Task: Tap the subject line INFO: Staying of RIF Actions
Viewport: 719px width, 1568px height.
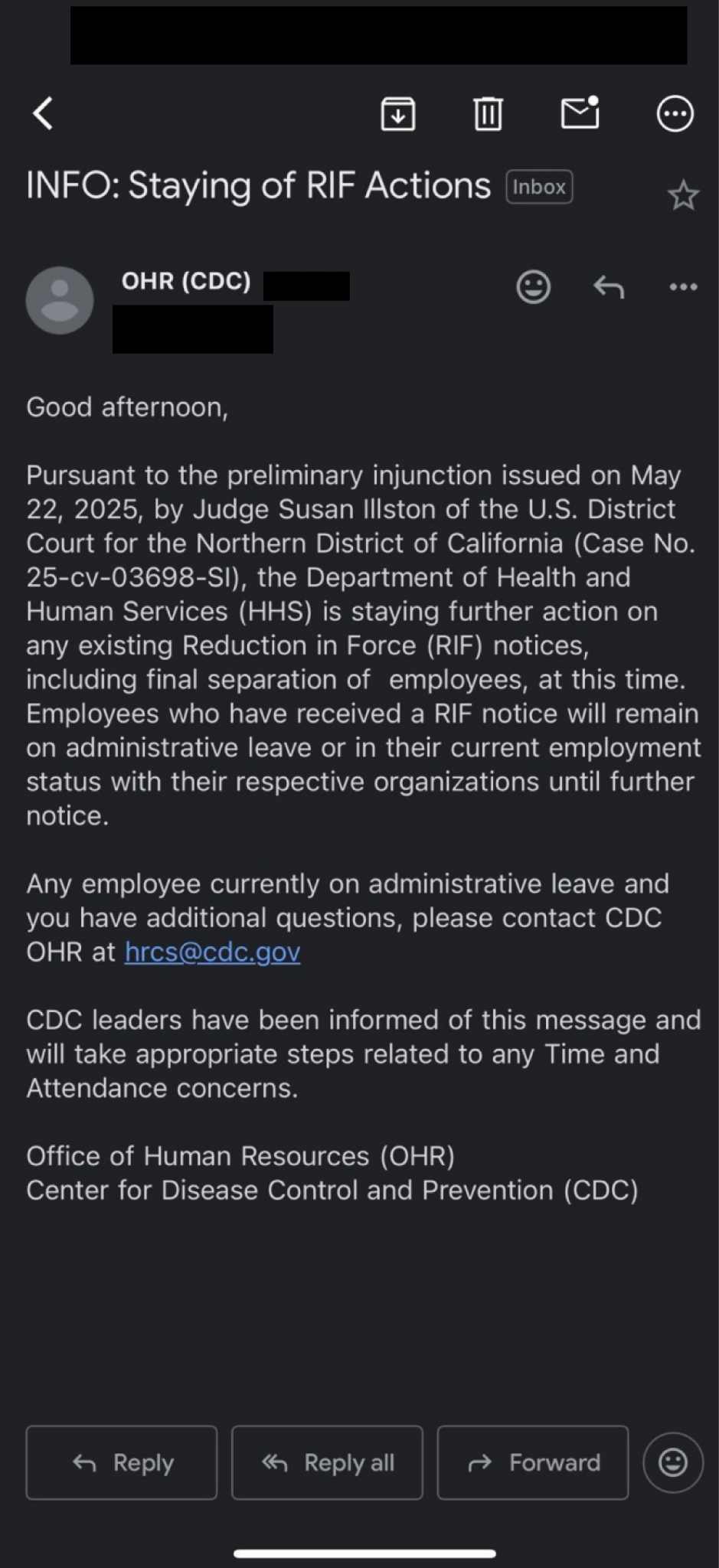Action: coord(258,186)
